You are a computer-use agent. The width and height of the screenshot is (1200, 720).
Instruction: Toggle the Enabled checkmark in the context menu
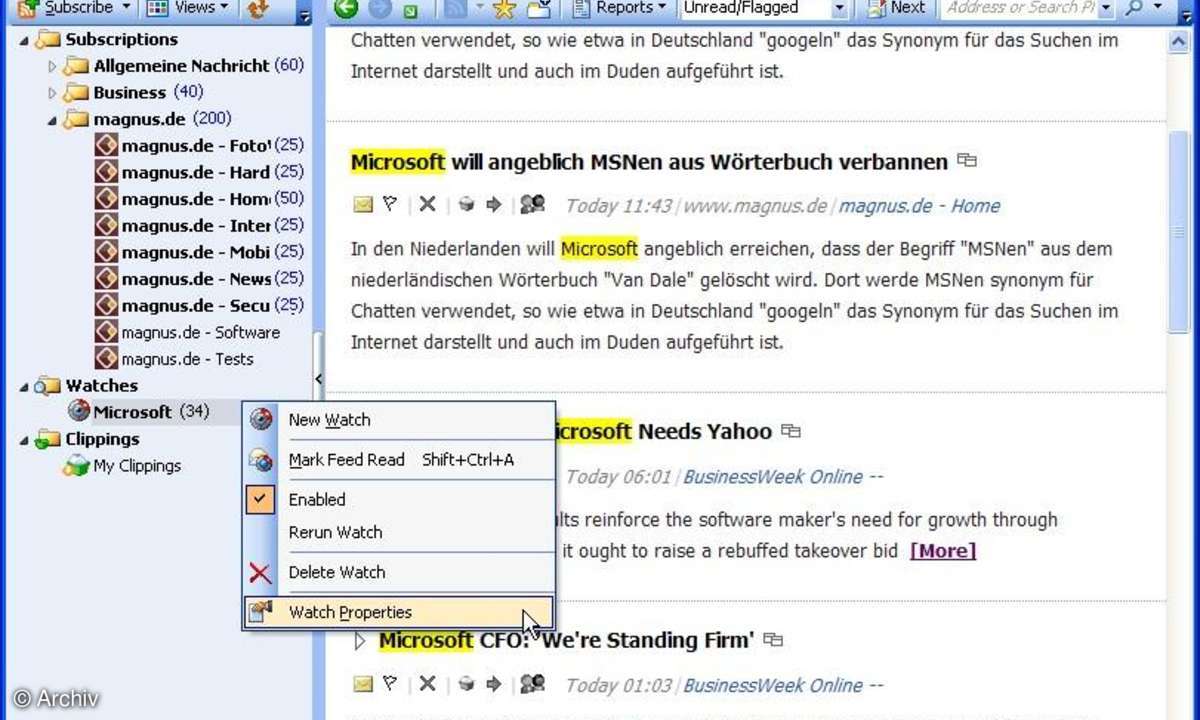[x=260, y=500]
